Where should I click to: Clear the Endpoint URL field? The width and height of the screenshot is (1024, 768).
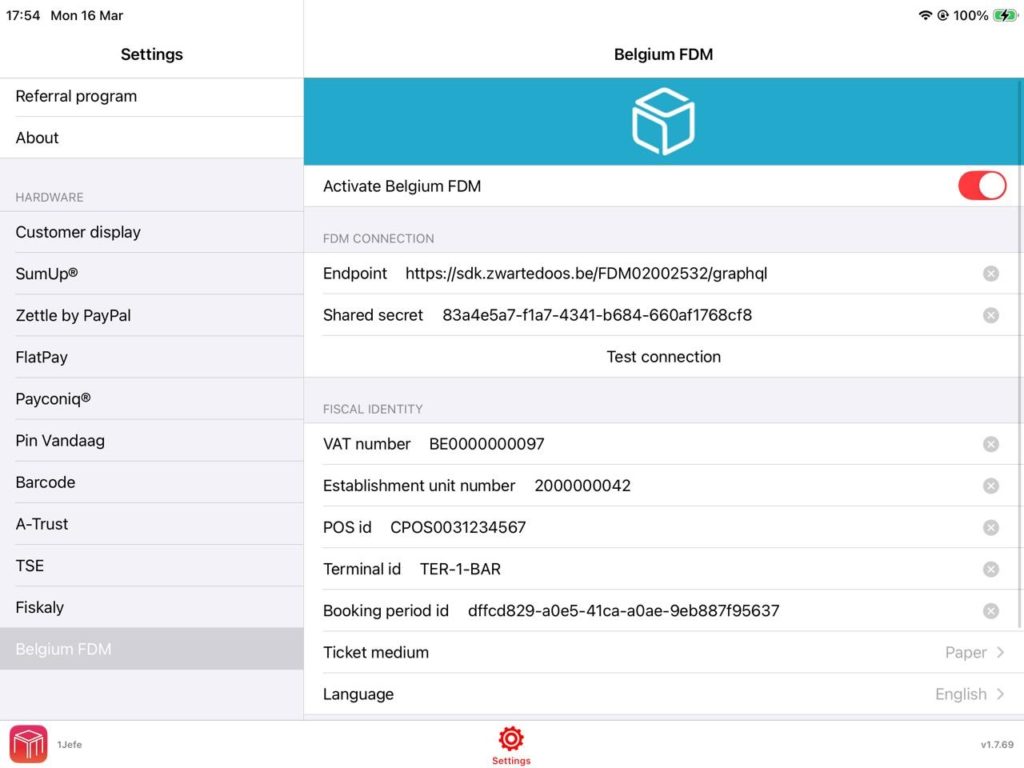[x=990, y=273]
